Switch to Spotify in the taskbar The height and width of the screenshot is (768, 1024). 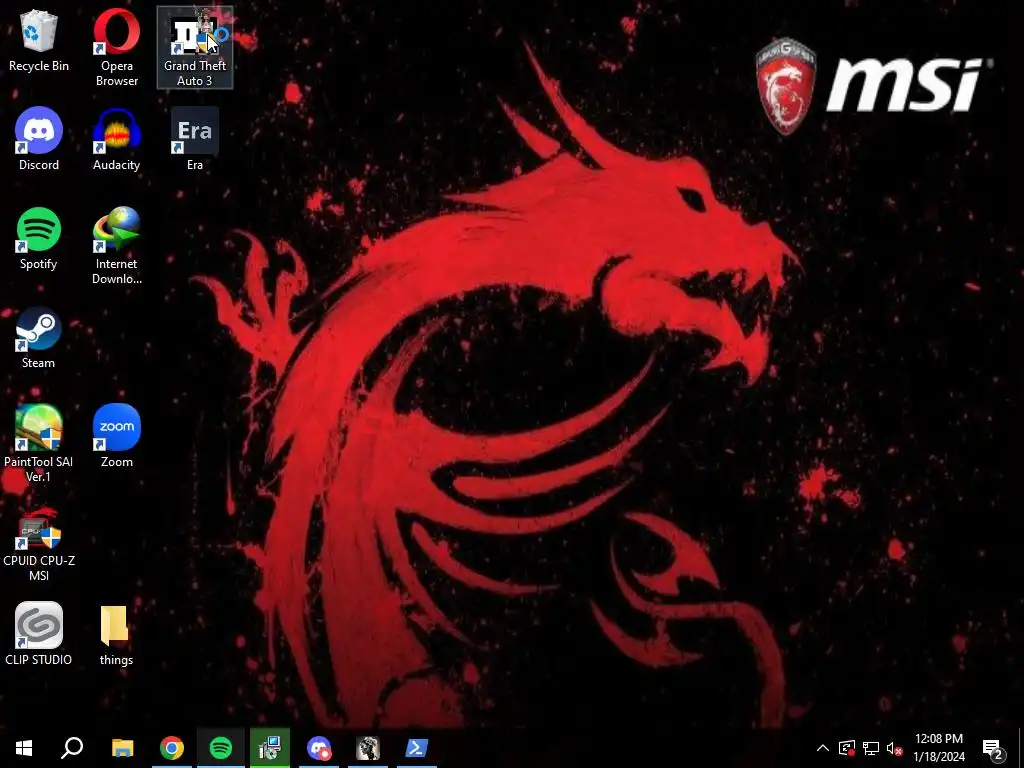(221, 748)
